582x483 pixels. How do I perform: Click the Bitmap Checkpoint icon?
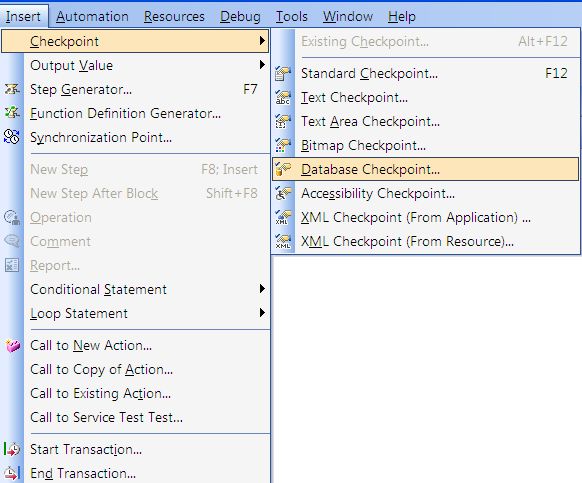[x=283, y=145]
